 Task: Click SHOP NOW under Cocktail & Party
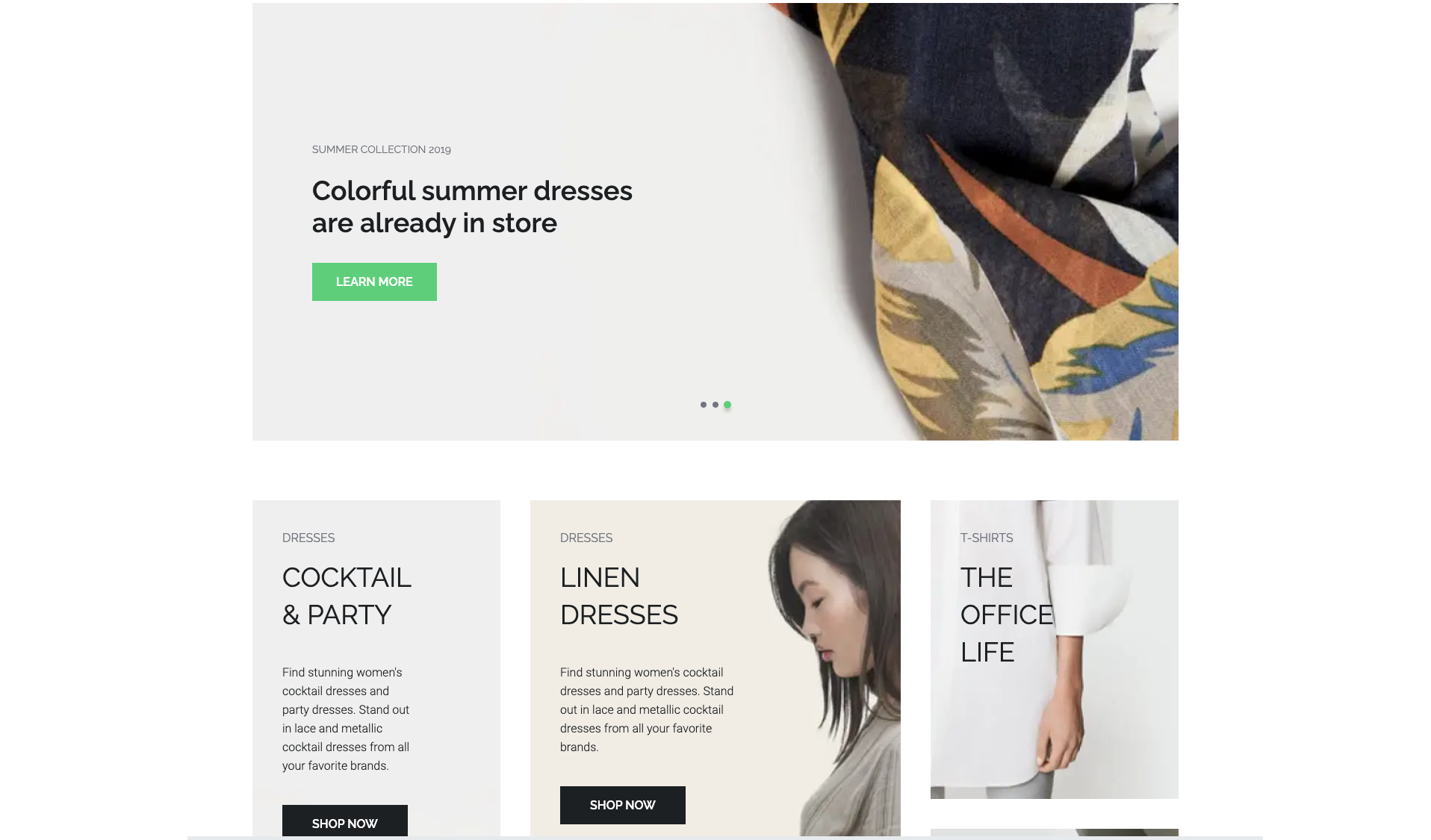pyautogui.click(x=345, y=821)
